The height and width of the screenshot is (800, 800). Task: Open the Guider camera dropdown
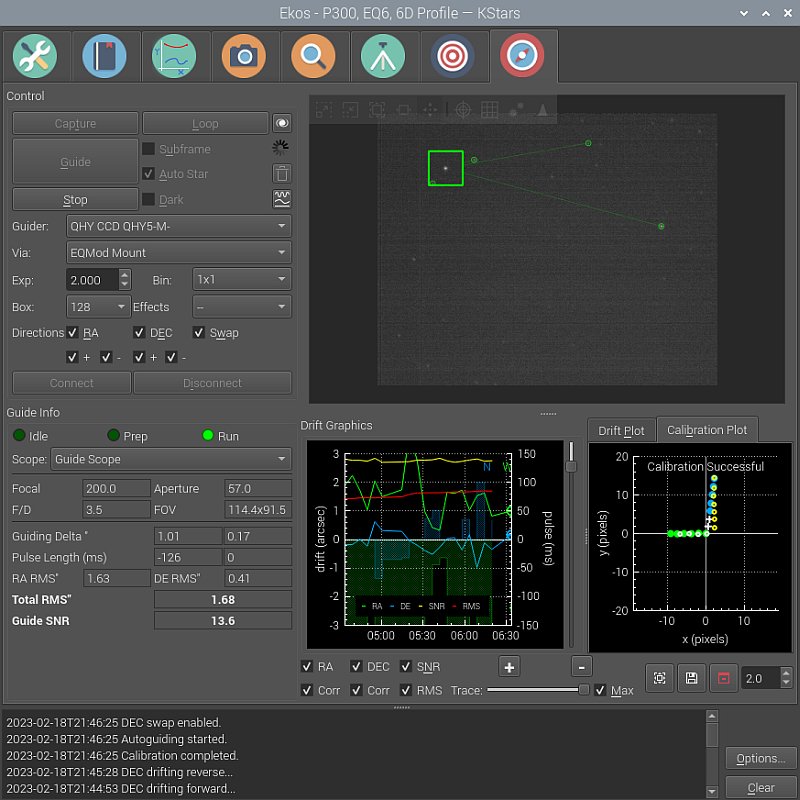(179, 226)
